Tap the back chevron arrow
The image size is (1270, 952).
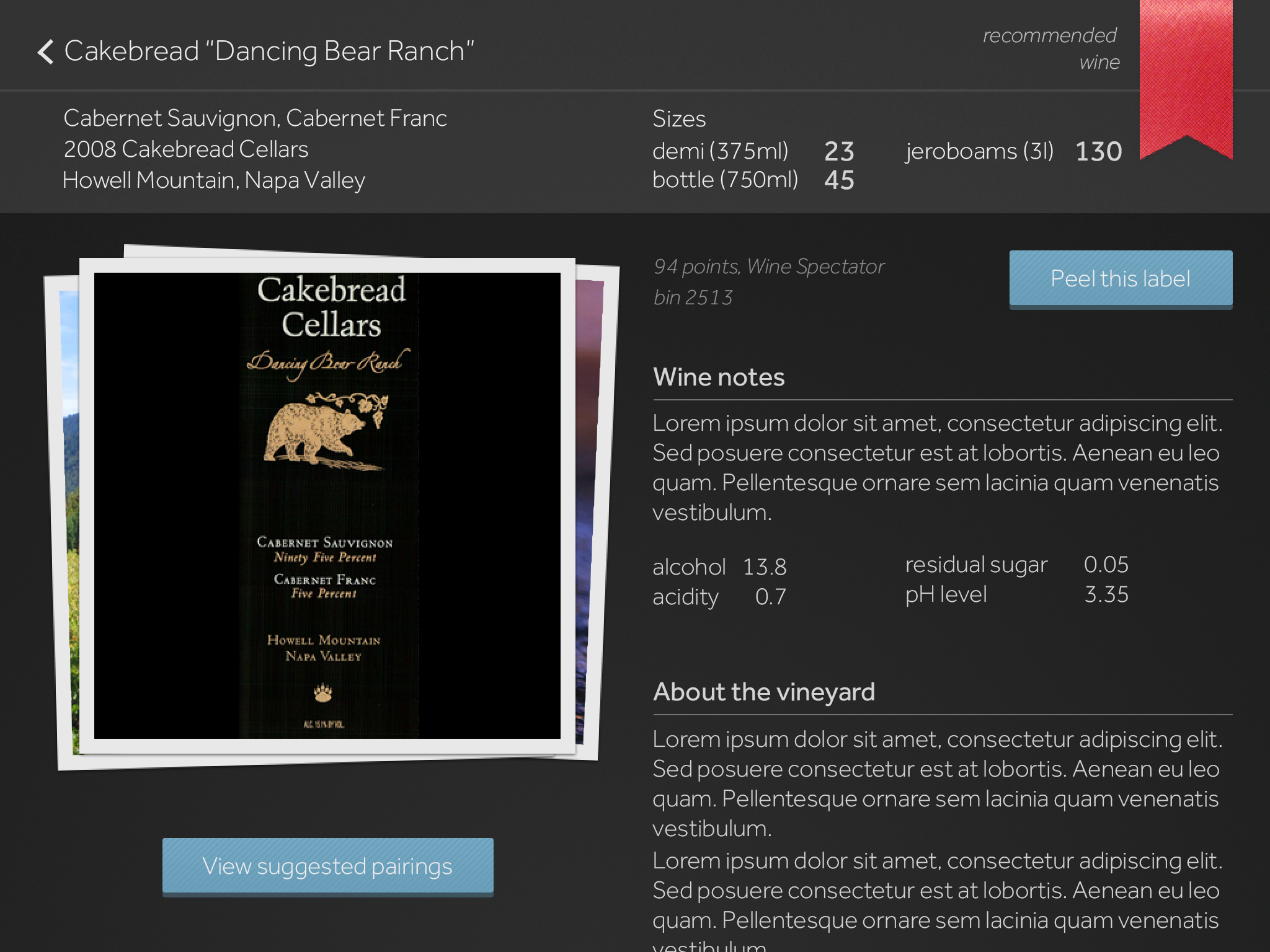[46, 51]
